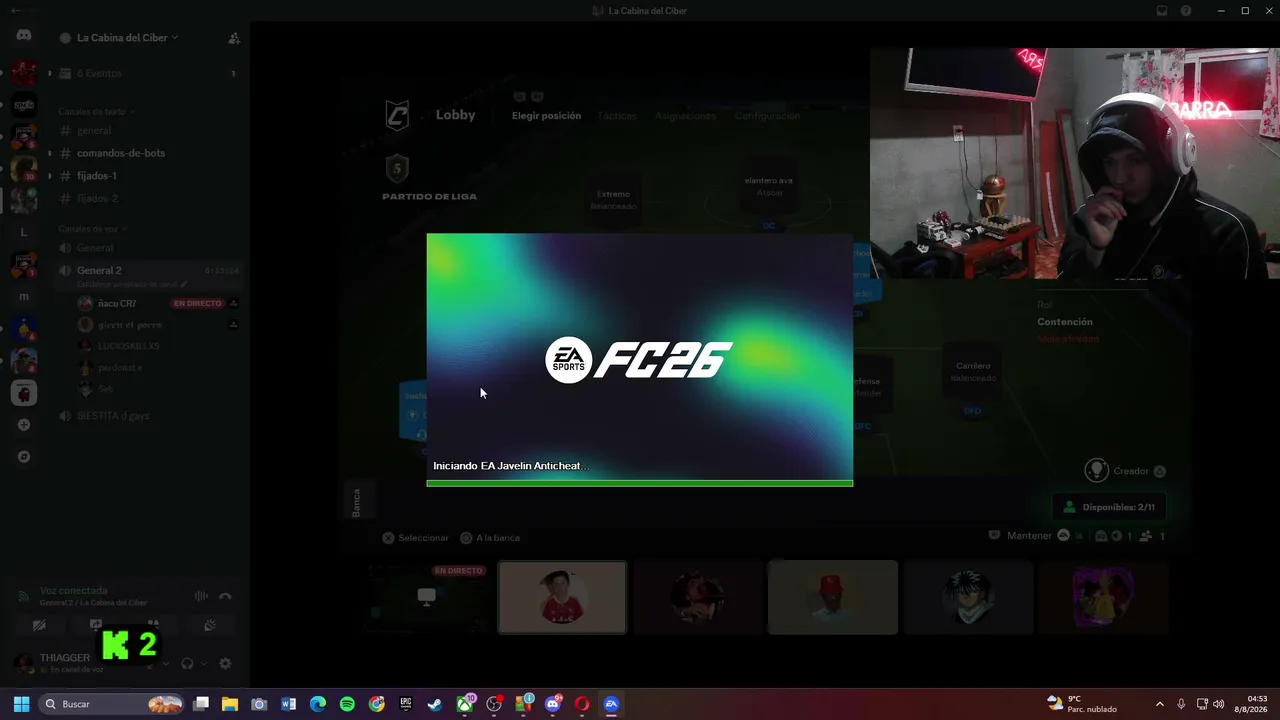Select the red-cap avatar participant tile
Screen dimensions: 1280x720
(x=832, y=597)
